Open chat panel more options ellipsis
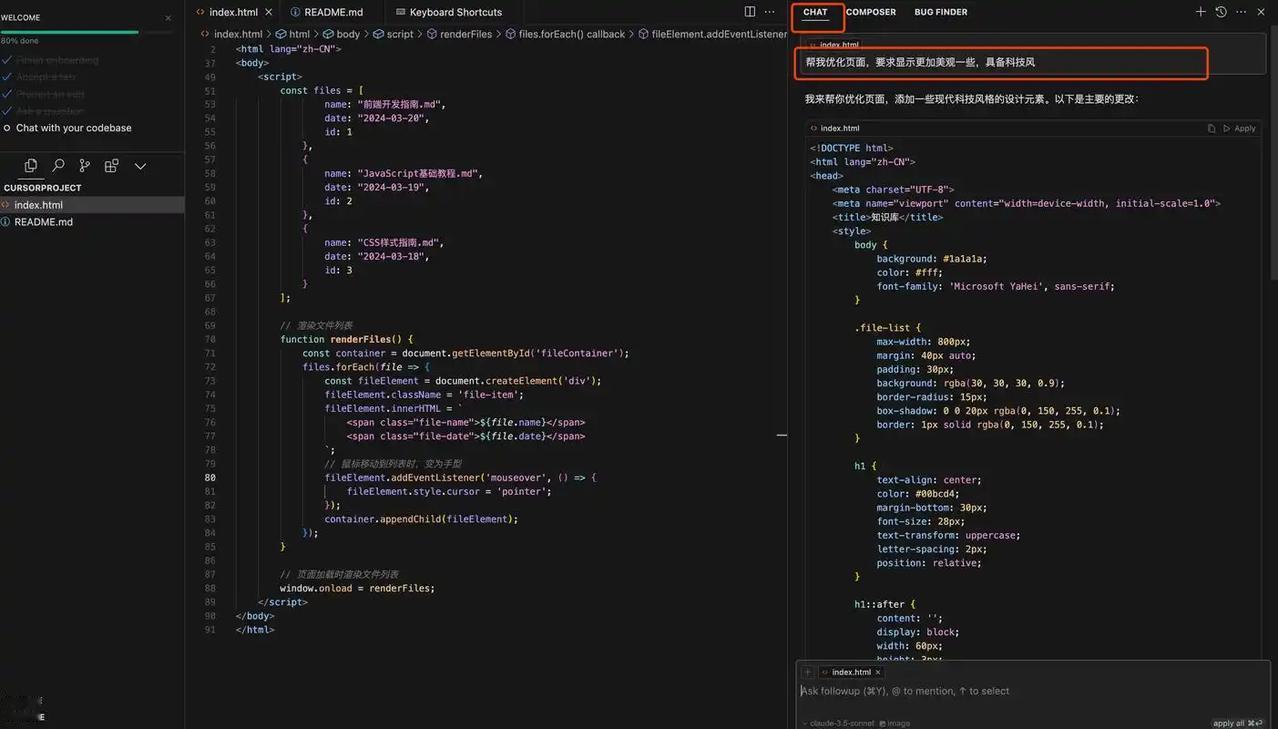The width and height of the screenshot is (1278, 729). point(1241,12)
